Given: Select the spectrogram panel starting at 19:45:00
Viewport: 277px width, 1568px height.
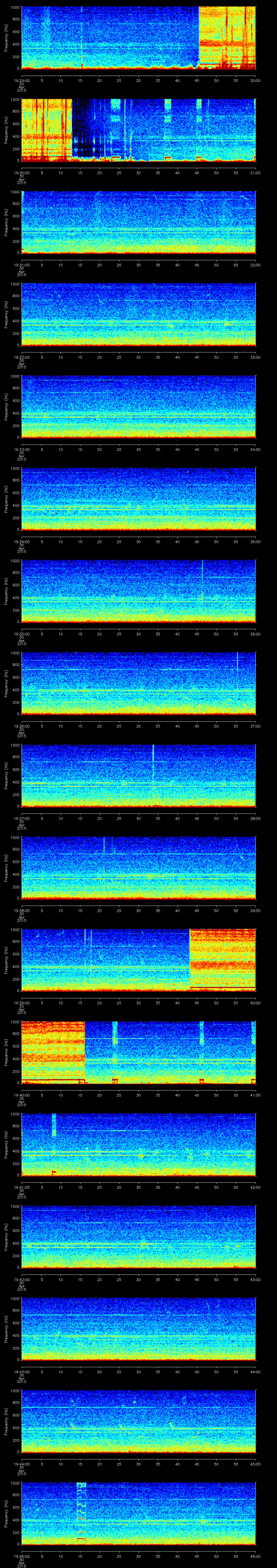Looking at the screenshot, I should (x=138, y=1513).
